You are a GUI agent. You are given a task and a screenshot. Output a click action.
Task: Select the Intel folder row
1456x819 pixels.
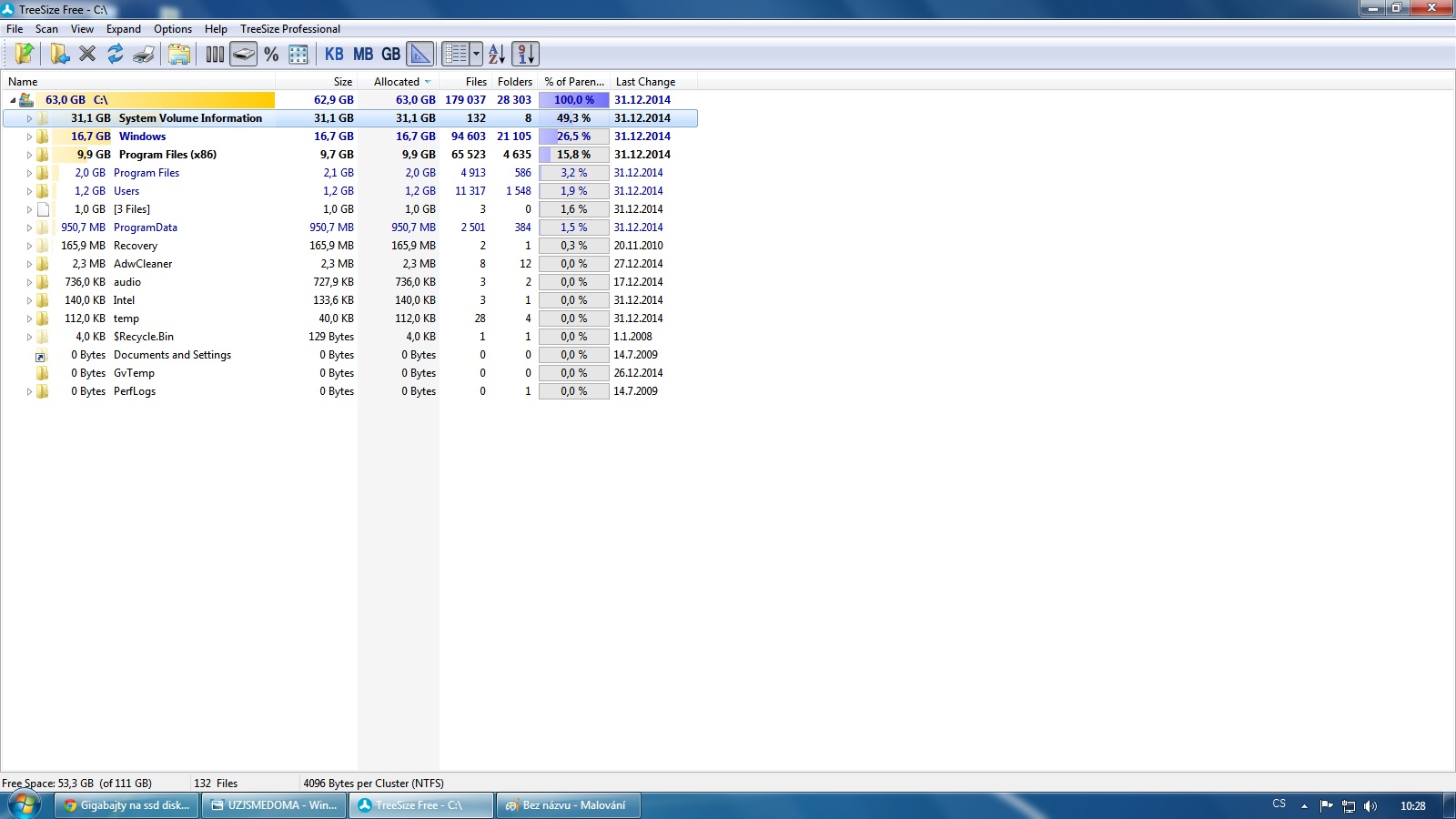click(x=350, y=300)
